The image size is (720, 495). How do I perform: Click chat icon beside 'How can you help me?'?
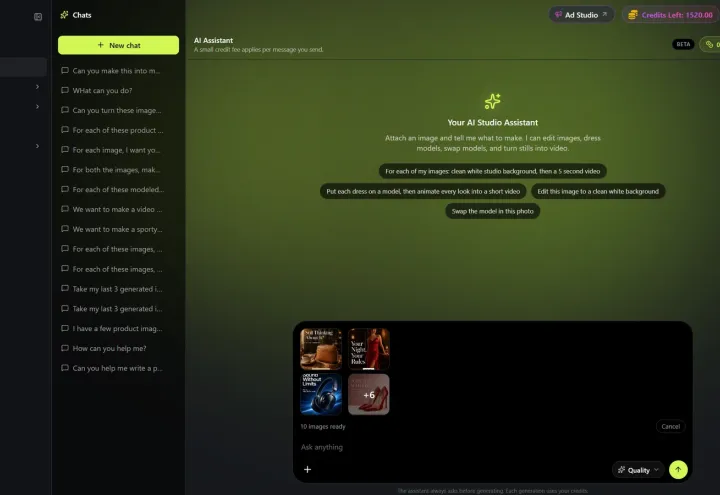(65, 348)
